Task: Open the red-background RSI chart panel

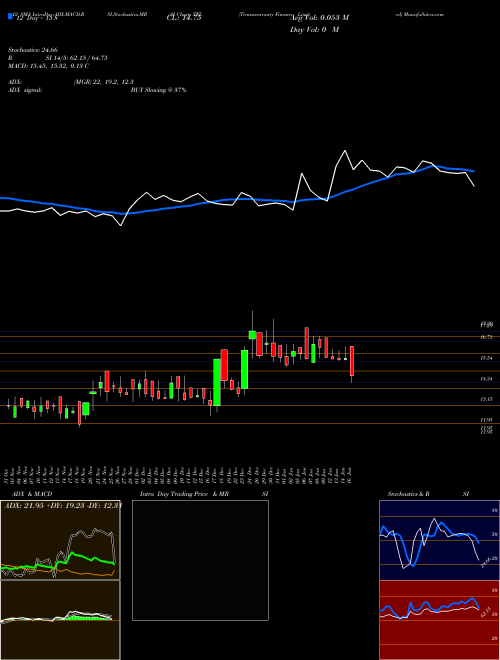Action: (x=439, y=620)
